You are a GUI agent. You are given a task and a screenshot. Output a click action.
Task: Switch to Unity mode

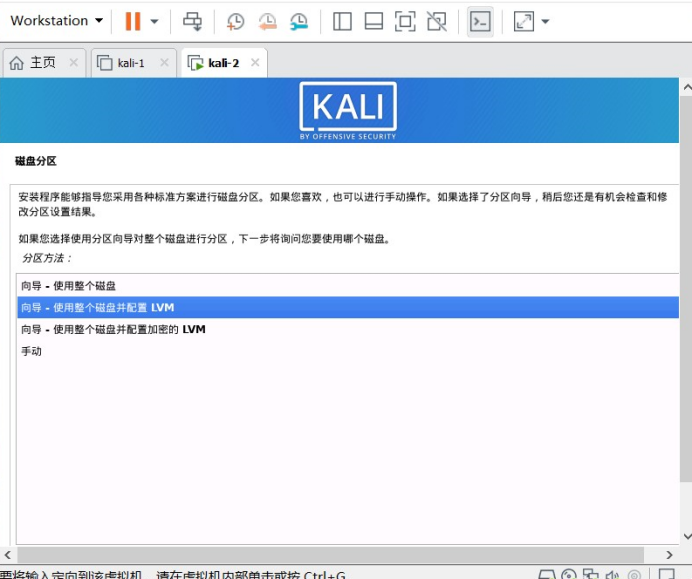(x=437, y=21)
